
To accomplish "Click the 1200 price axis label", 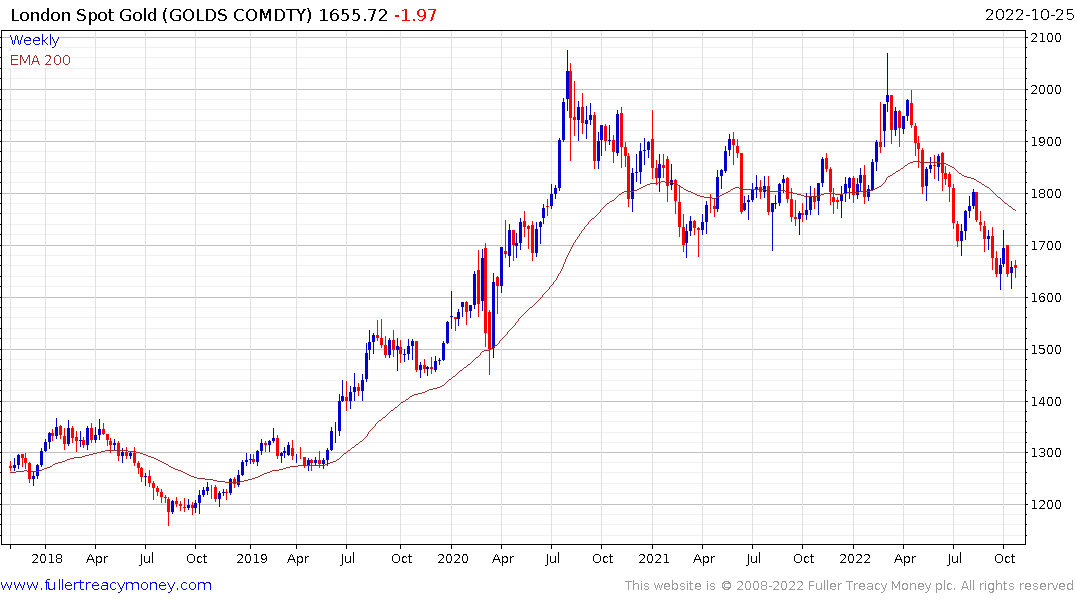I will [x=1046, y=505].
